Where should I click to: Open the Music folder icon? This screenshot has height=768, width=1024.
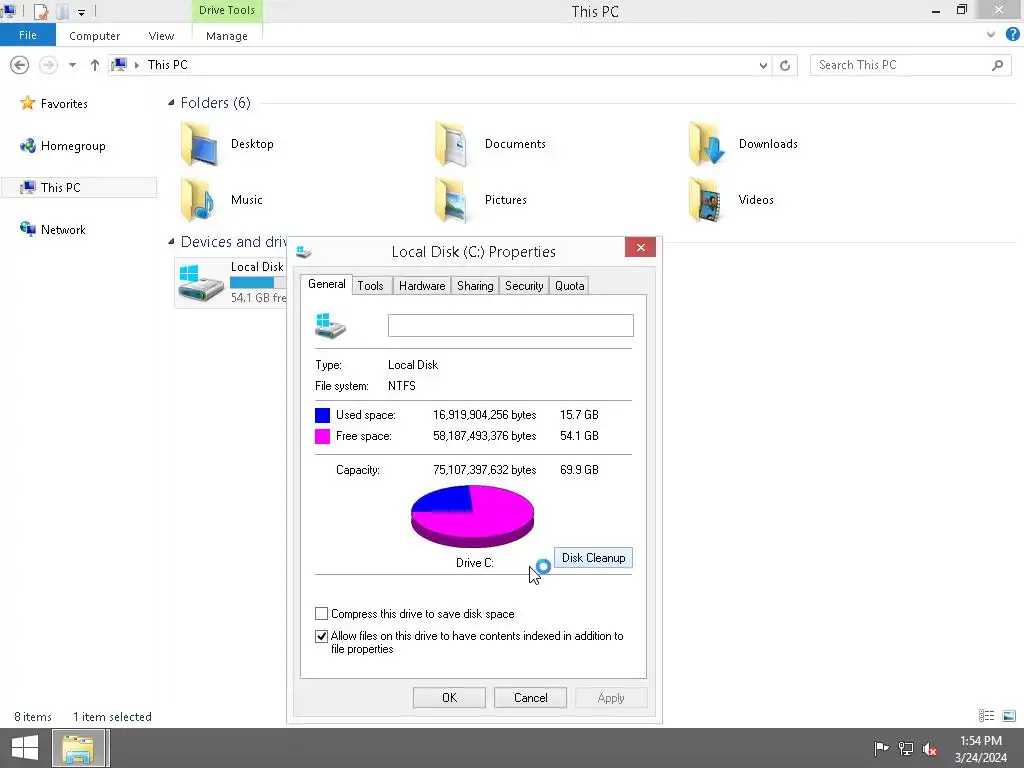(x=198, y=200)
